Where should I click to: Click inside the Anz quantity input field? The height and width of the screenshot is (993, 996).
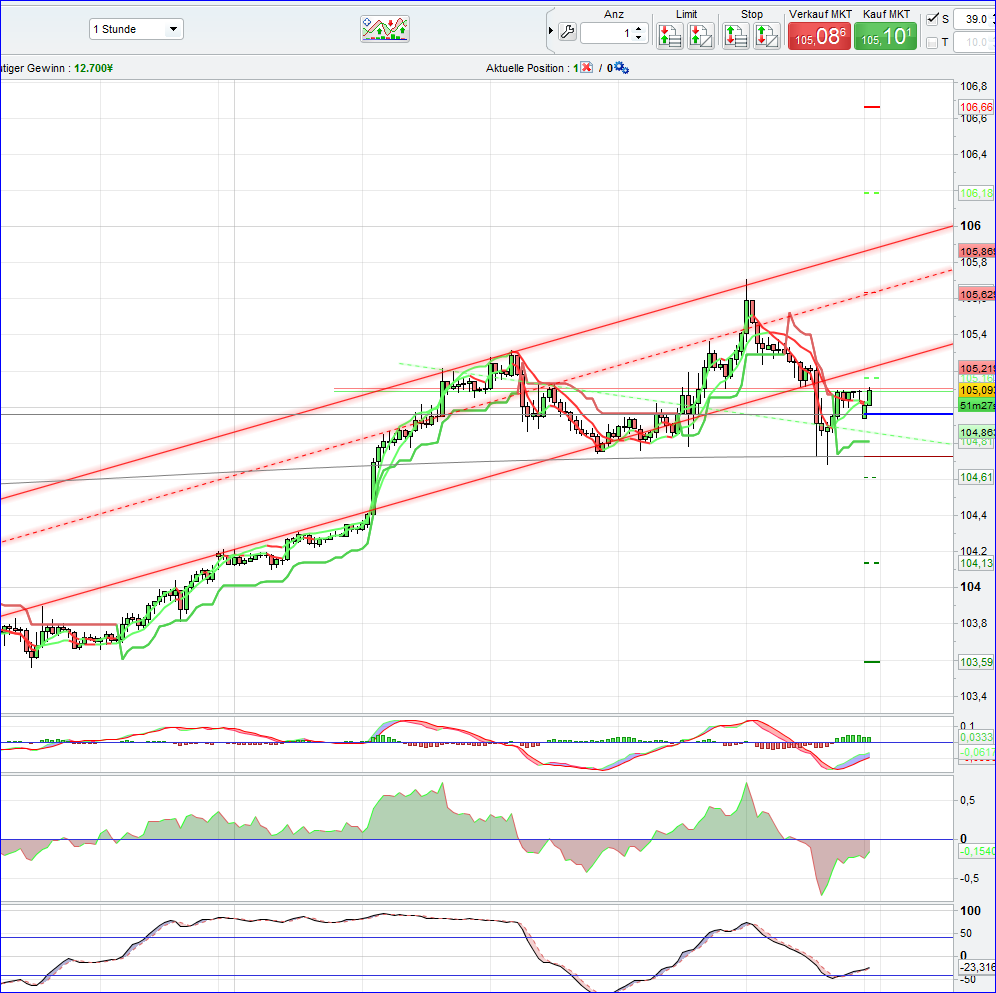point(610,33)
